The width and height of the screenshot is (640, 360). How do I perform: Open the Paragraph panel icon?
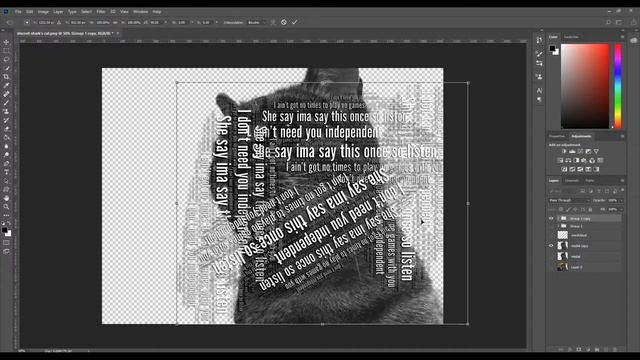click(539, 99)
